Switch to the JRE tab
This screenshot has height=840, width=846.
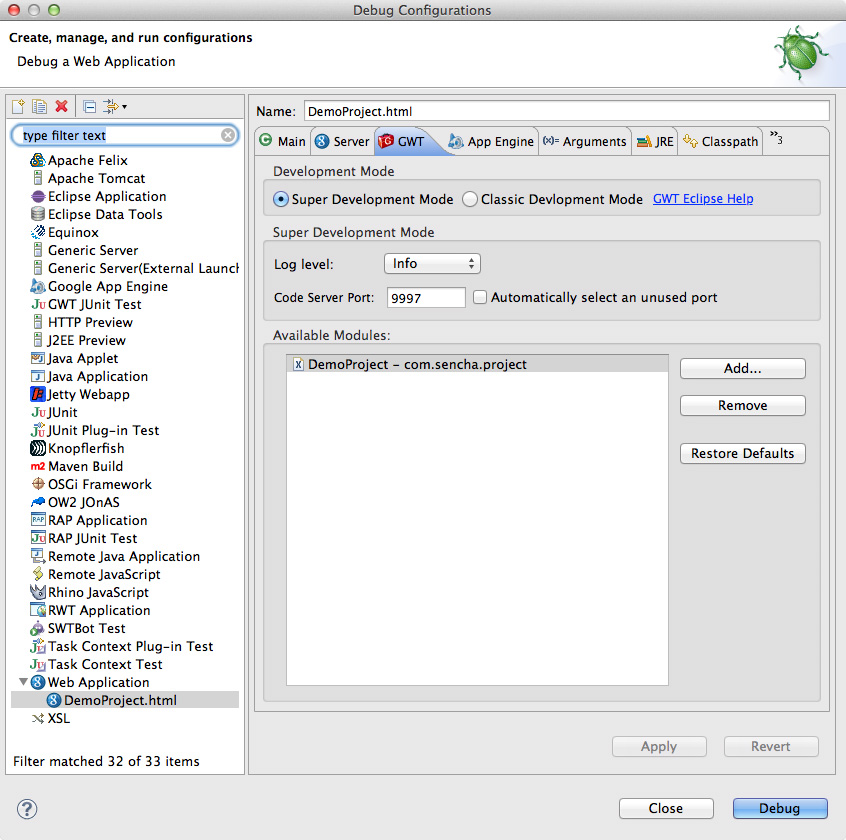[x=655, y=141]
